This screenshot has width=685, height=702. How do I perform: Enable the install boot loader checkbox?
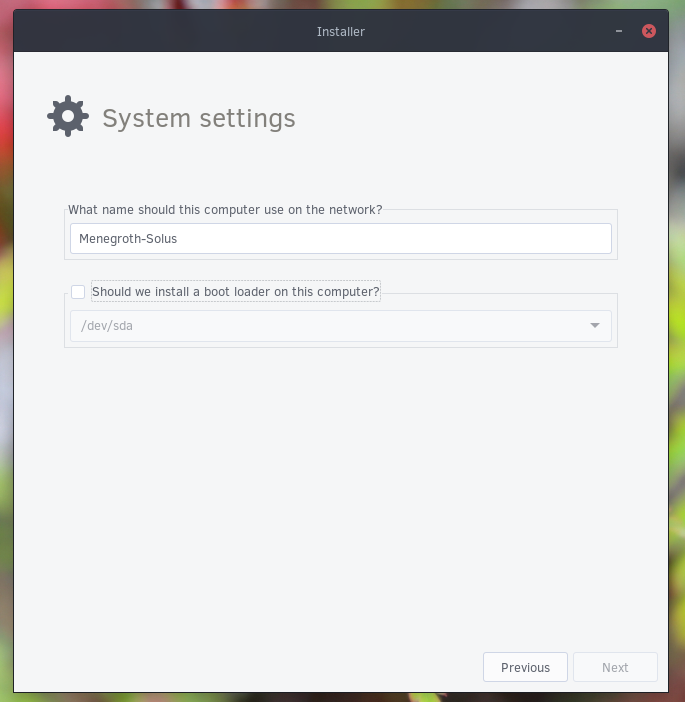78,292
